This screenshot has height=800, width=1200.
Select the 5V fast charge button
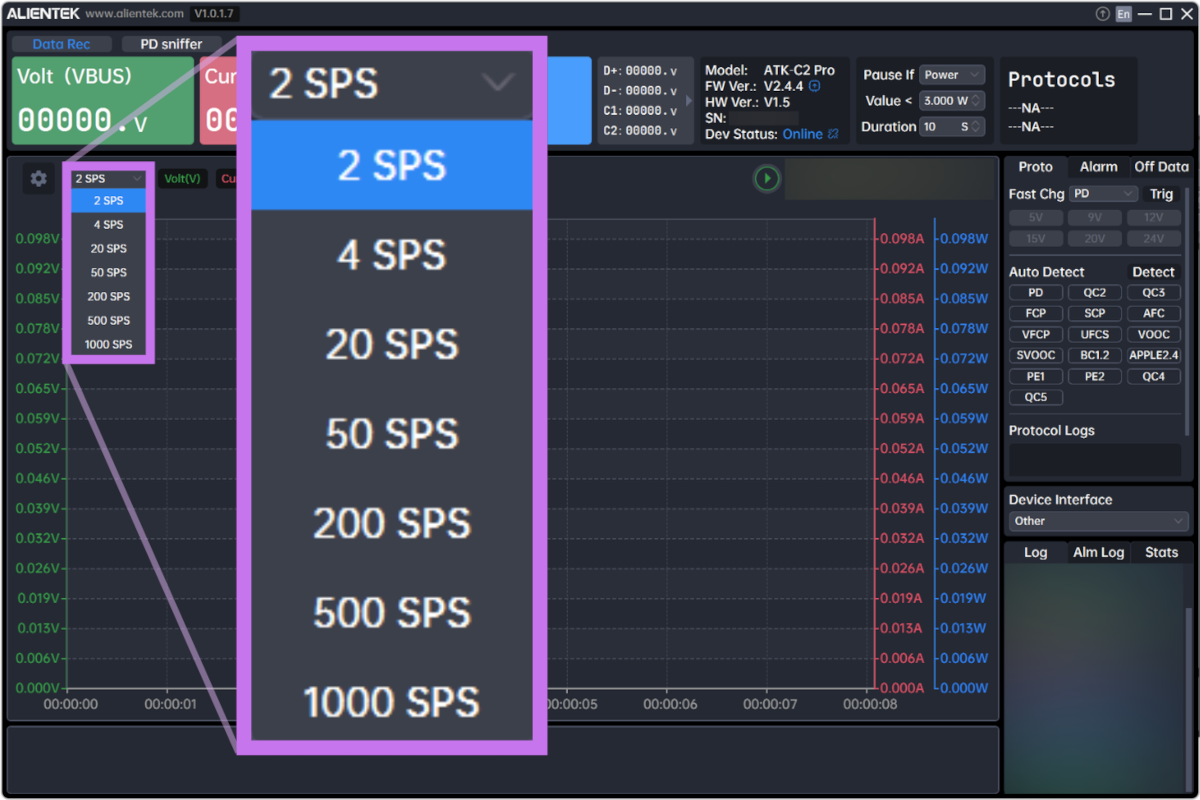pyautogui.click(x=1035, y=218)
